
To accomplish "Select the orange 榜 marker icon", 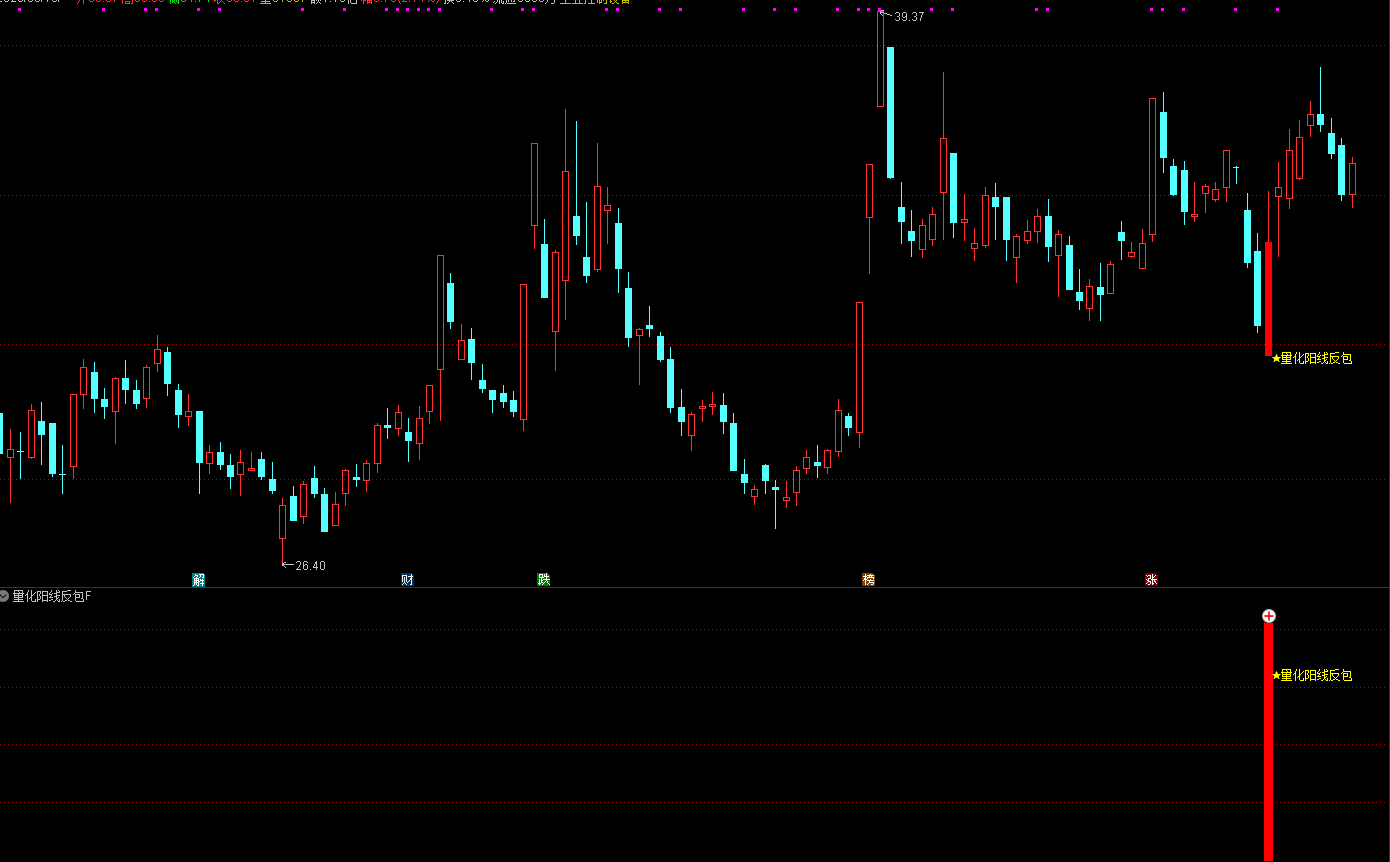I will [x=868, y=579].
